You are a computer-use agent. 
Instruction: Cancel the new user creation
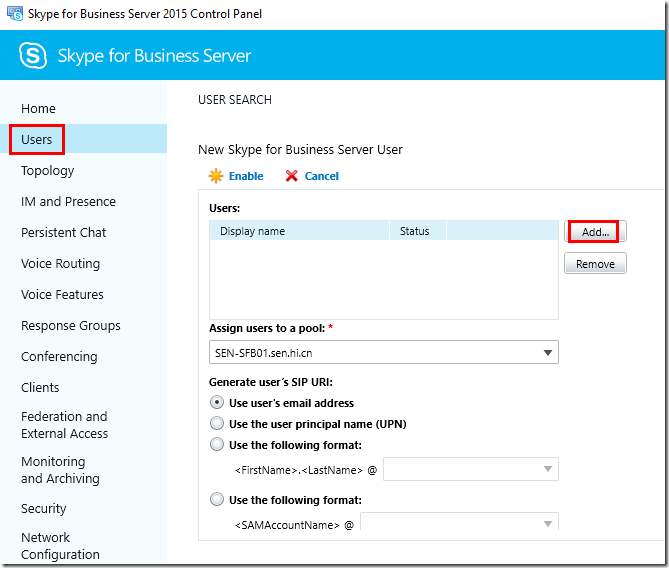coord(321,176)
